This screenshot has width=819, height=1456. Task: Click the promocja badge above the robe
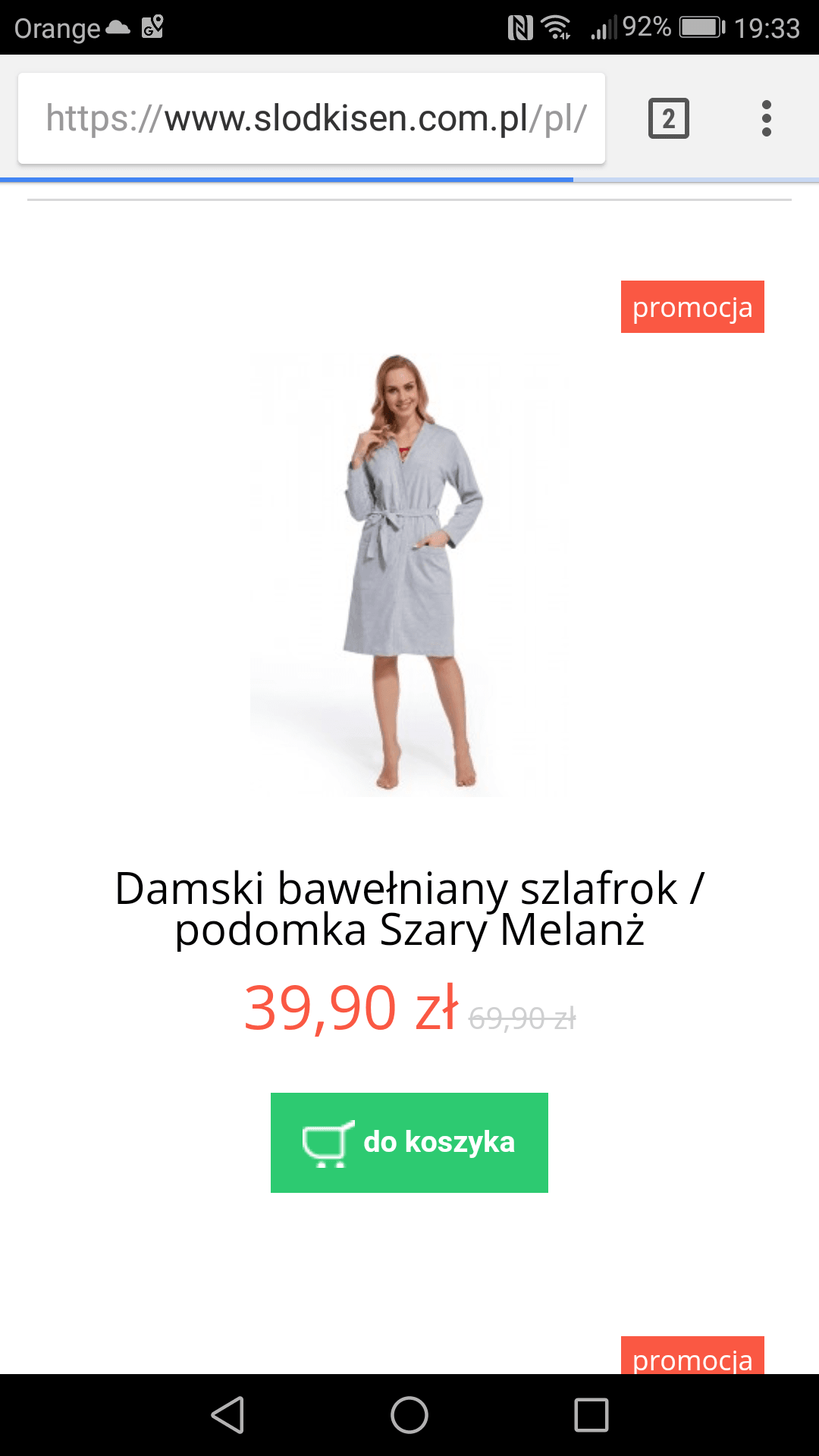(692, 306)
